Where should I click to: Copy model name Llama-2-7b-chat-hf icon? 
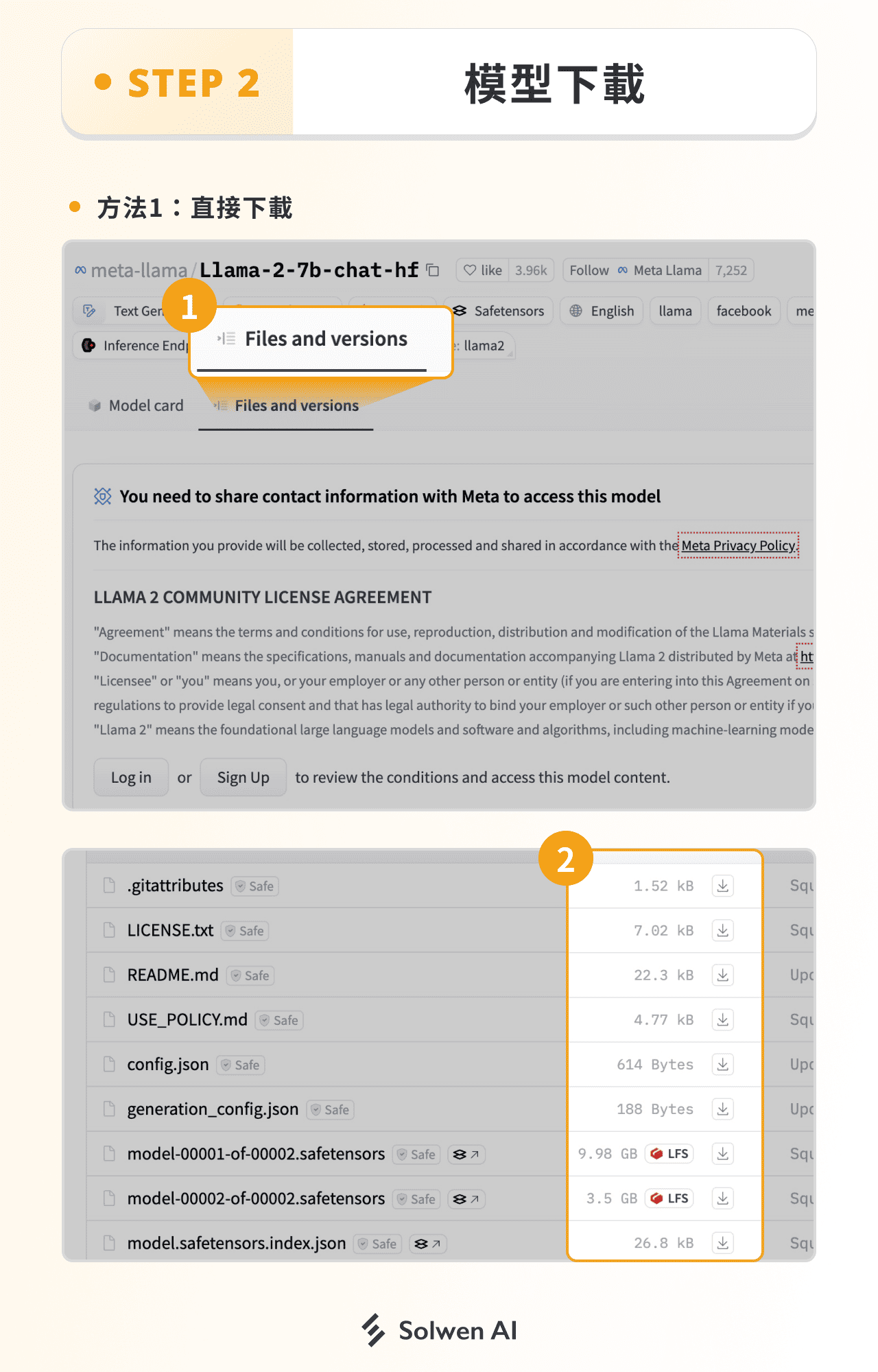click(x=433, y=270)
